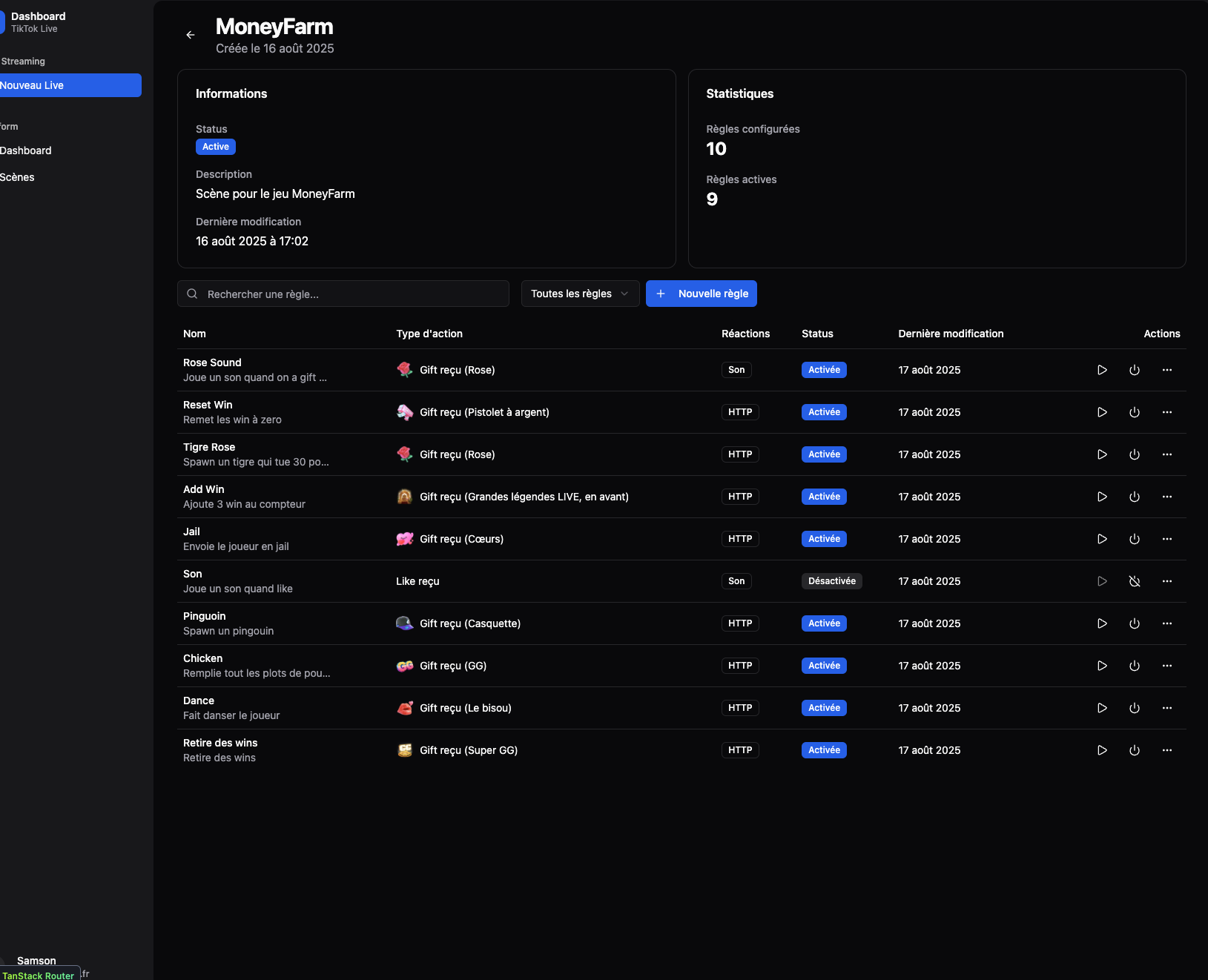Click the Super GG gift icon
Viewport: 1208px width, 980px height.
(405, 750)
